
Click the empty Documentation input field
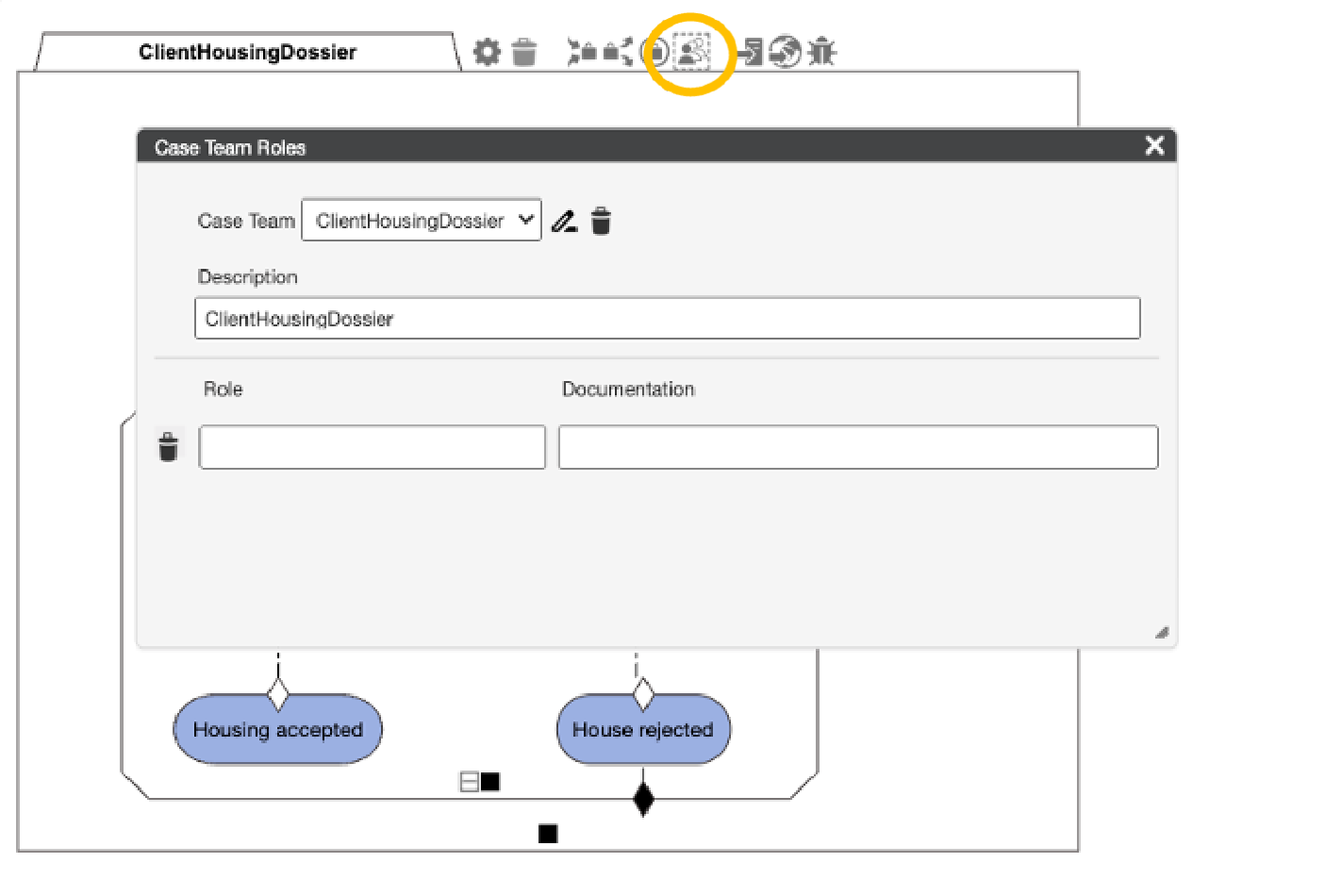coord(857,447)
